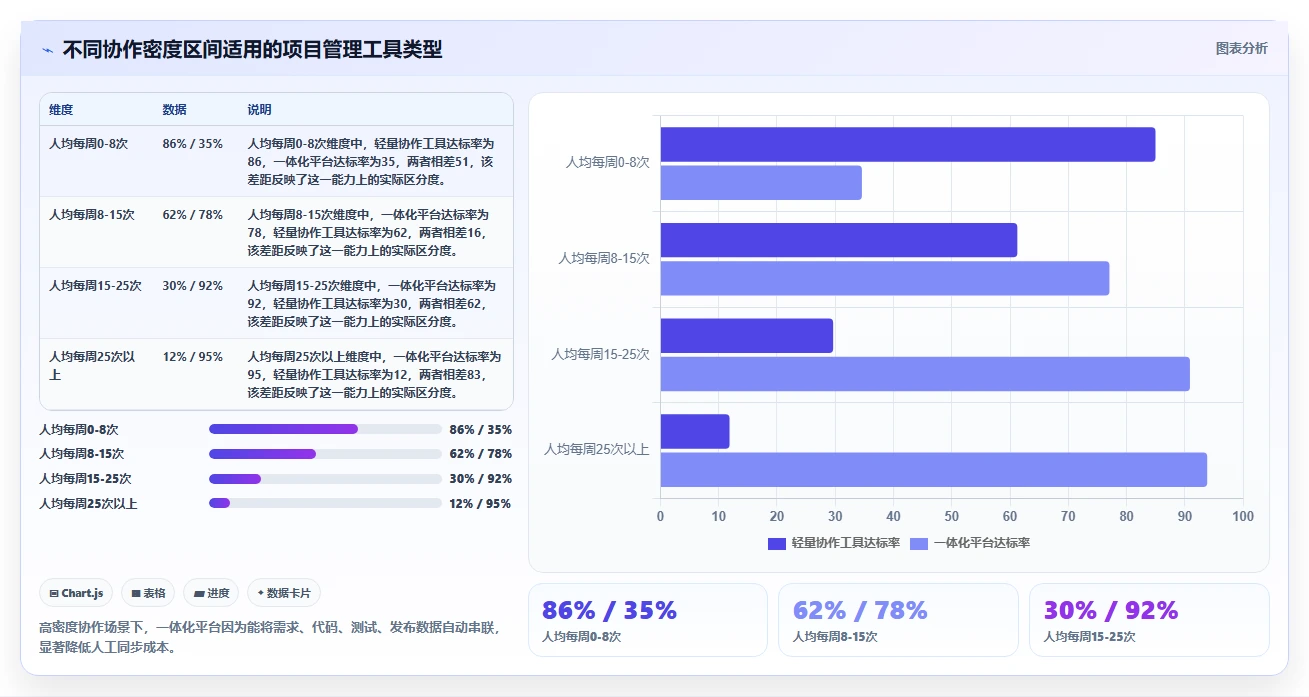Click the table data cell 86% / 35%
1309x697 pixels.
point(192,144)
